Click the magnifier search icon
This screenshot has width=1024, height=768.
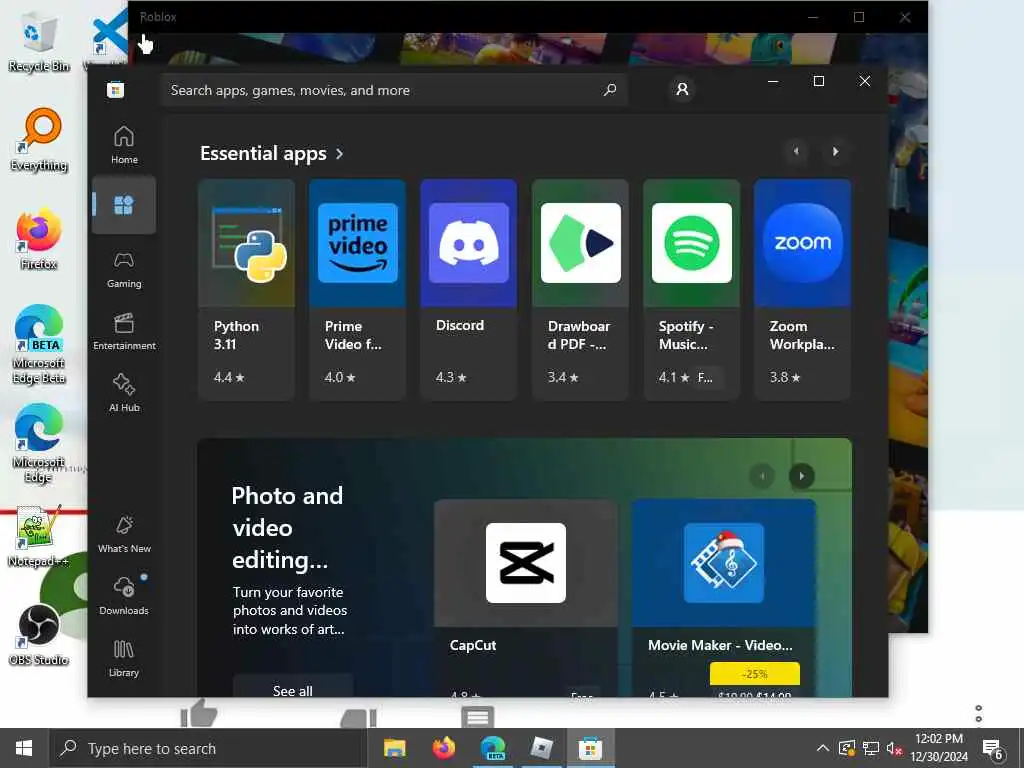pos(610,89)
